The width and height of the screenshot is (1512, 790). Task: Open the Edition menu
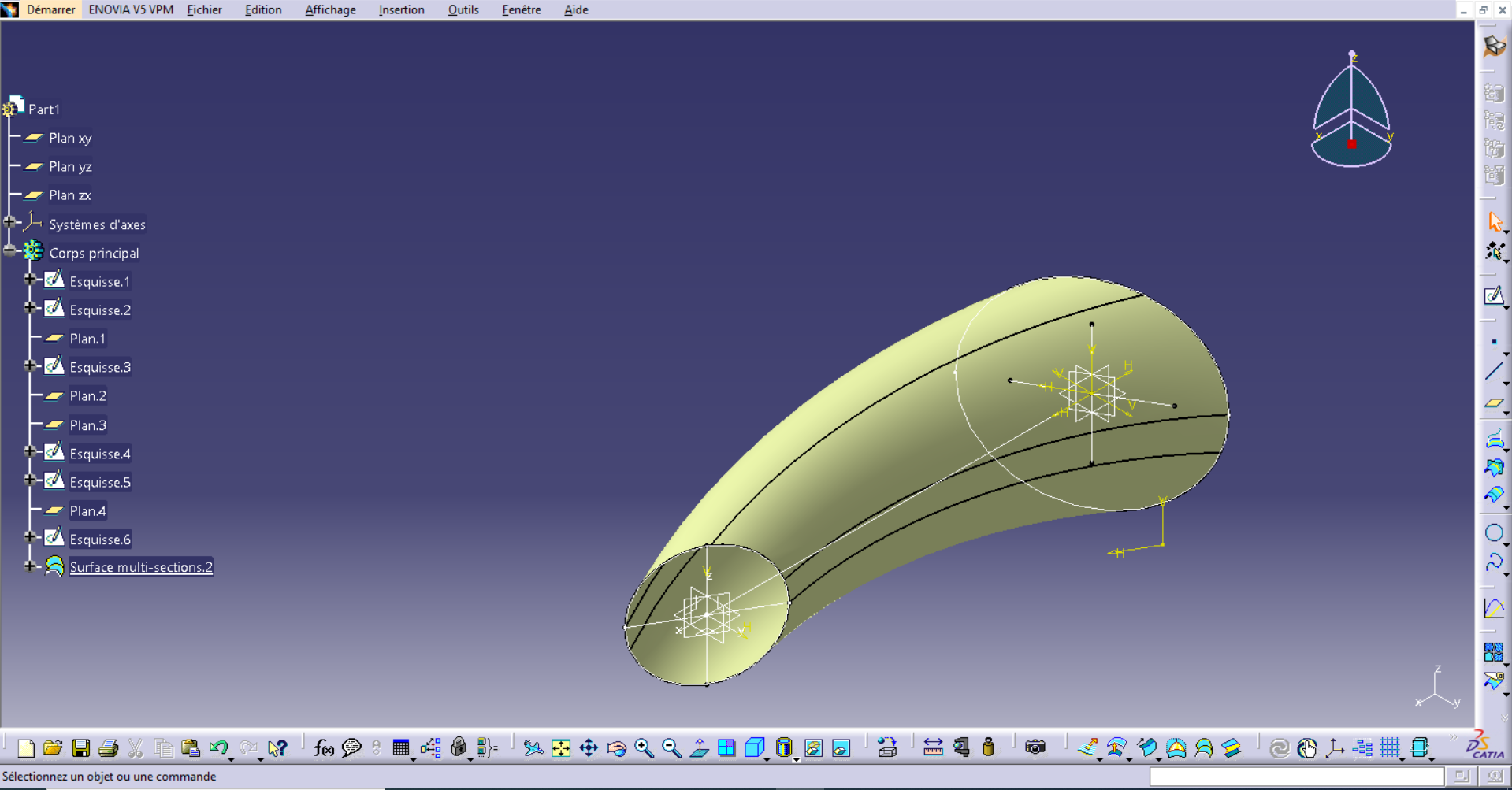pos(263,9)
